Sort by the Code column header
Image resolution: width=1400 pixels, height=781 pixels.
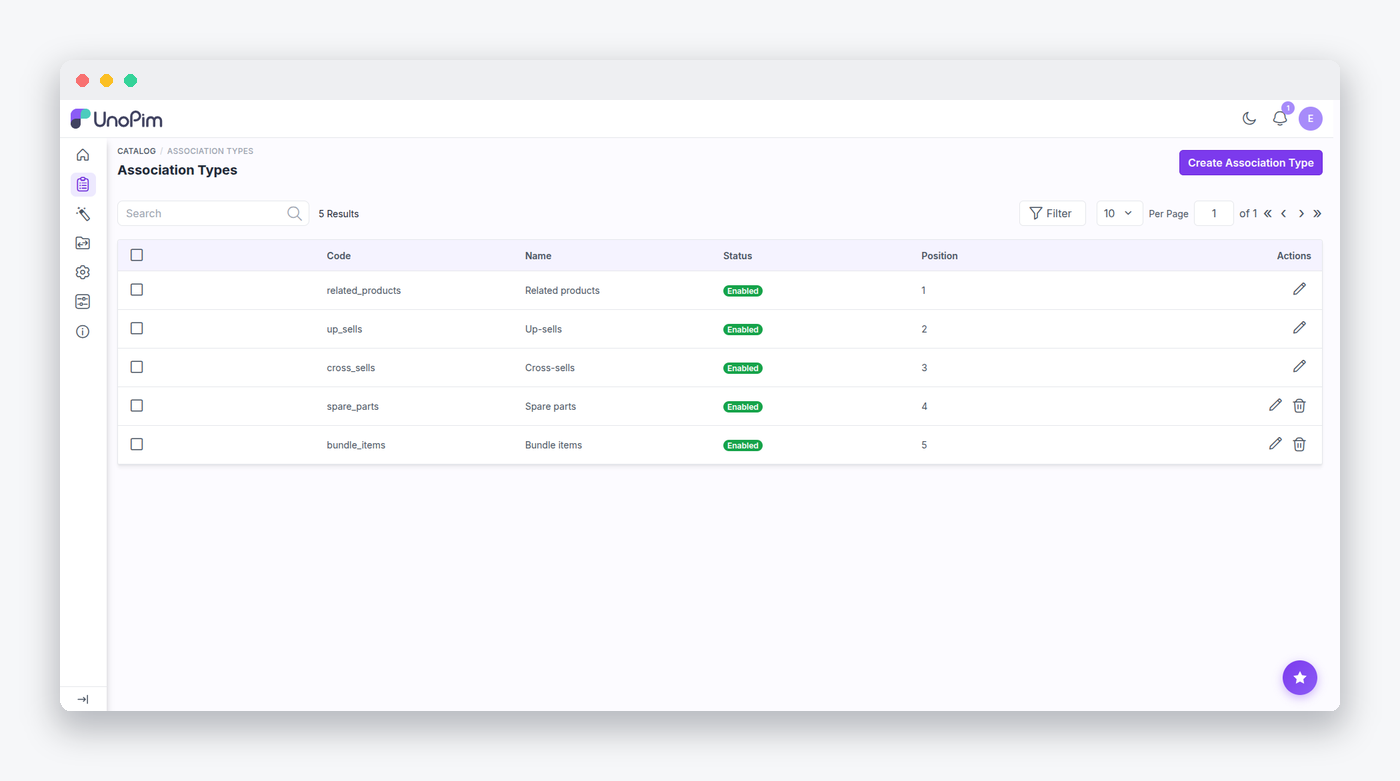click(339, 256)
